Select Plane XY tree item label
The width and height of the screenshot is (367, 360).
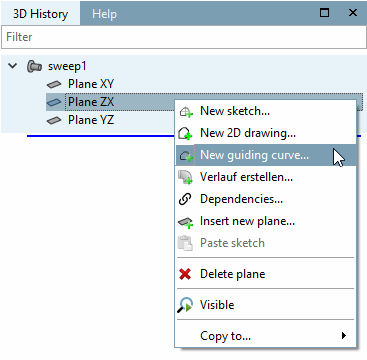click(x=91, y=84)
